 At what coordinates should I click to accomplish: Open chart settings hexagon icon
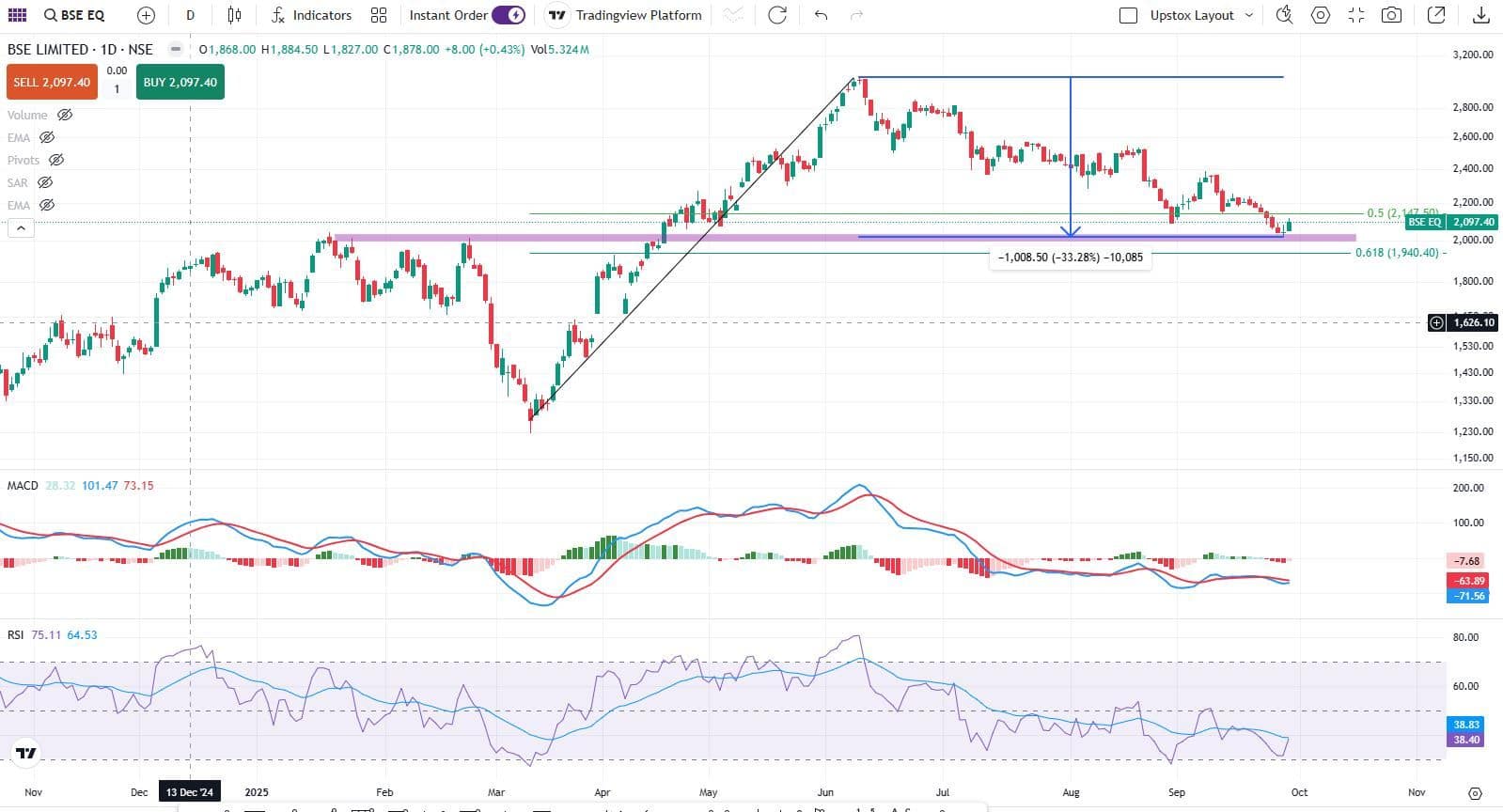click(1321, 15)
